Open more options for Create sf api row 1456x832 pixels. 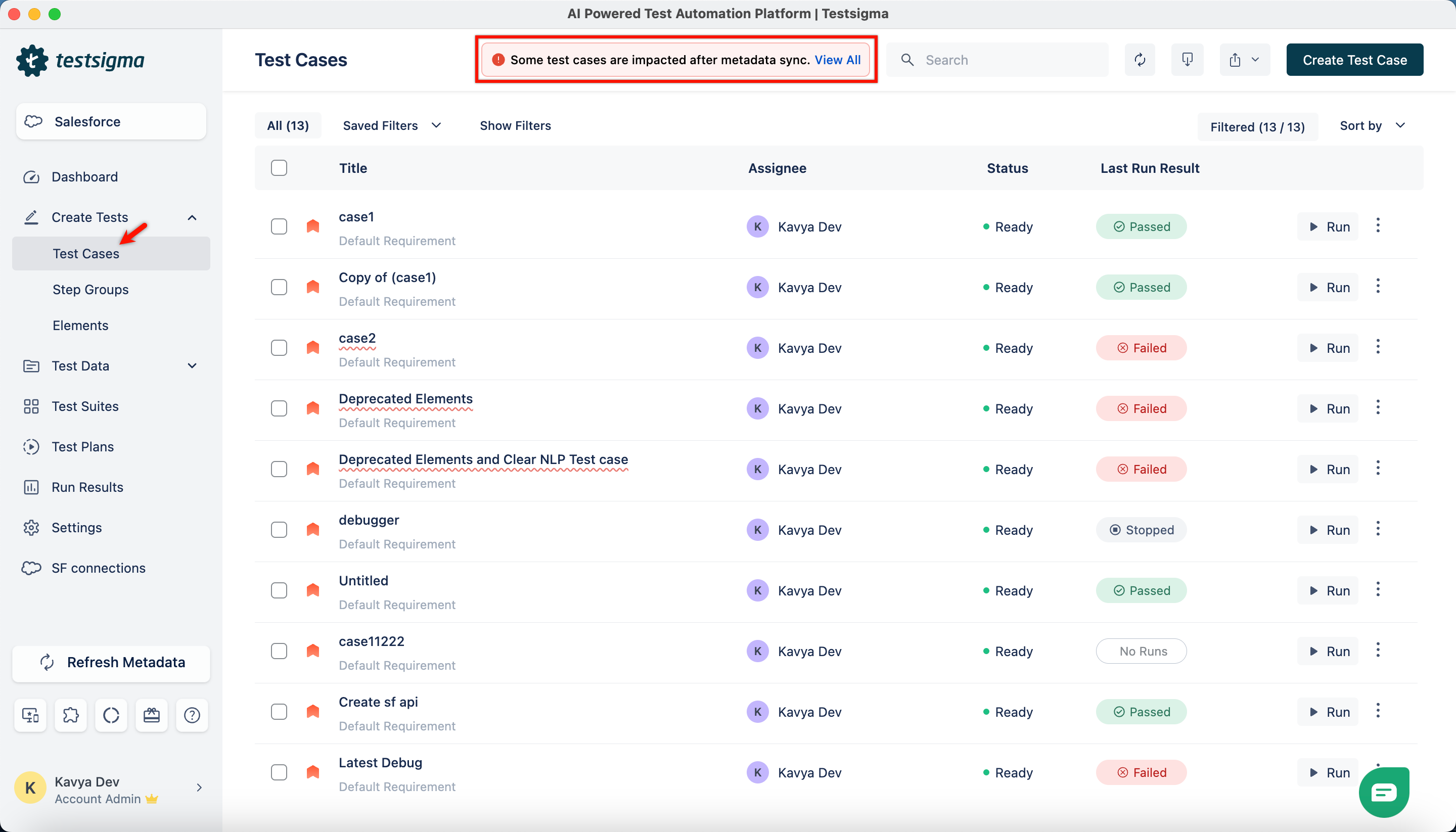1378,711
